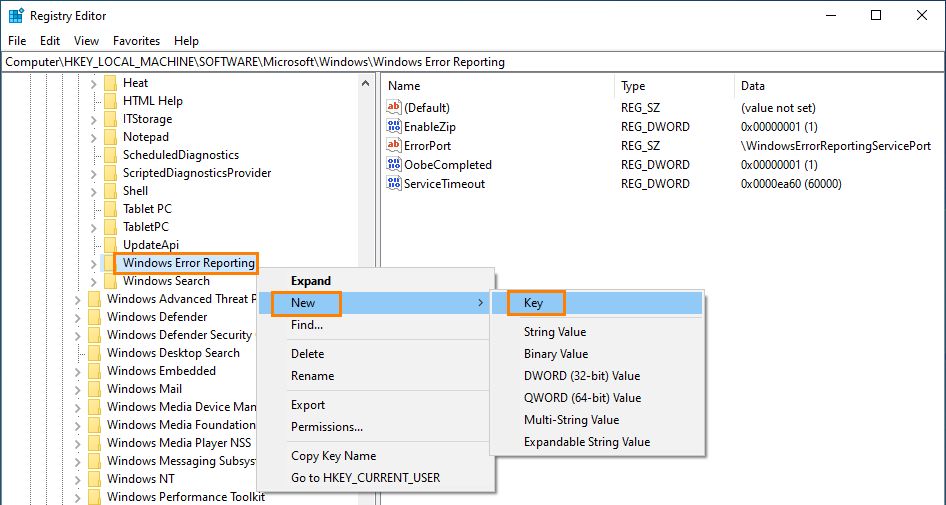Viewport: 946px width, 505px height.
Task: Select Export in the context menu
Action: pos(376,405)
